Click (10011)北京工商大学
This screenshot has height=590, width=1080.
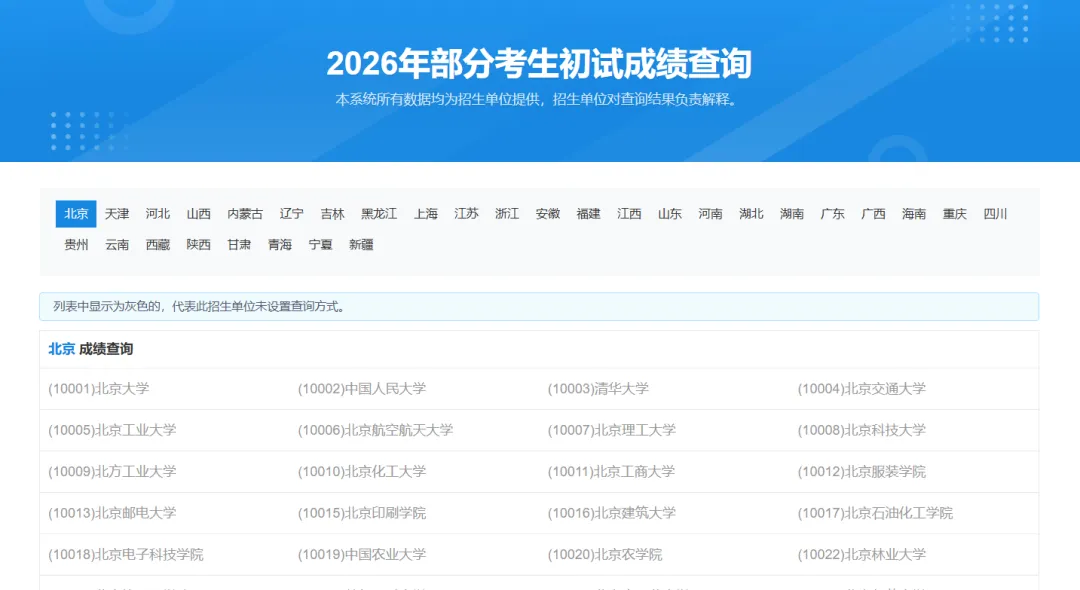point(611,472)
